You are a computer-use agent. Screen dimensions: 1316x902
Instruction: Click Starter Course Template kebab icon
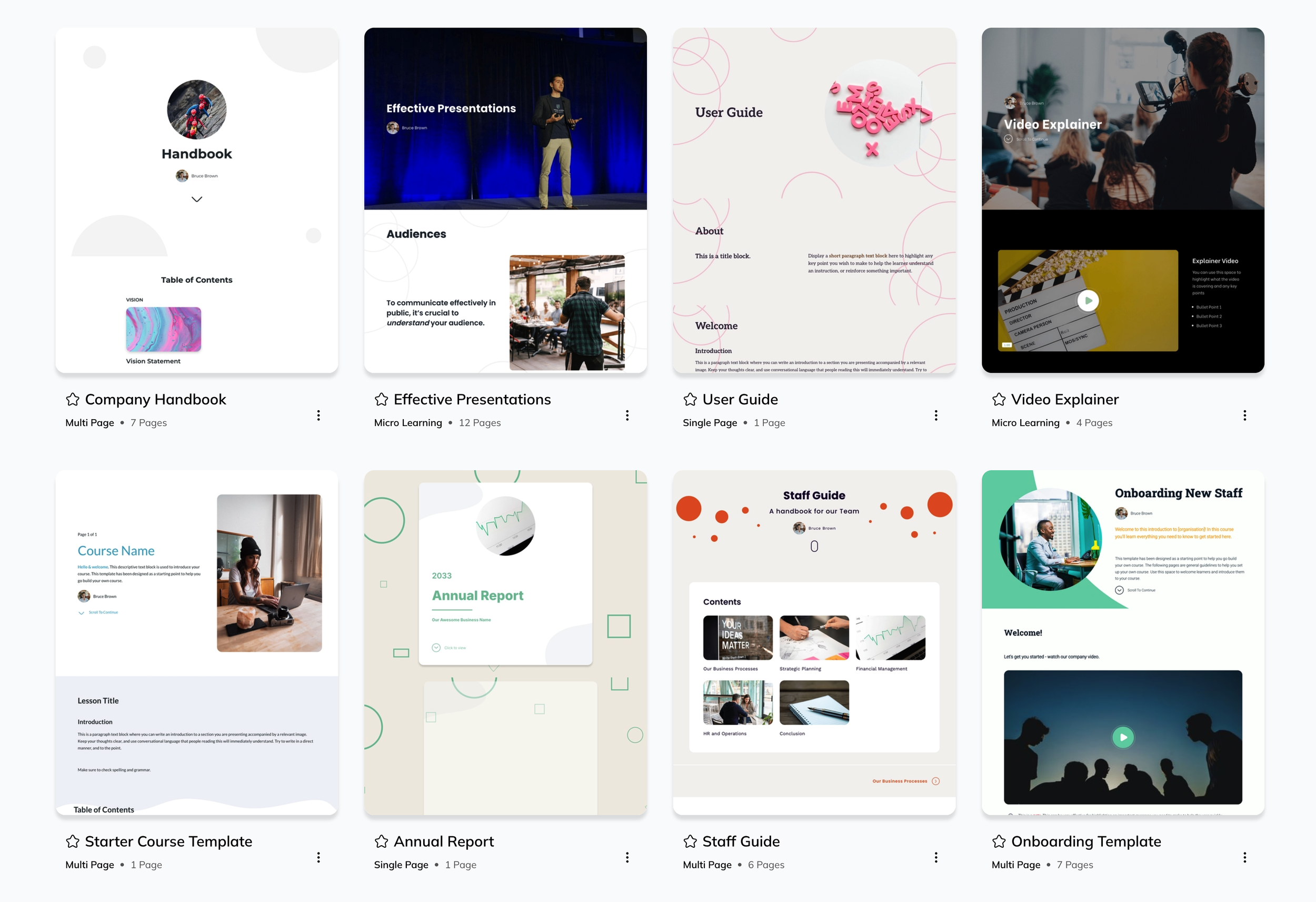pos(318,857)
